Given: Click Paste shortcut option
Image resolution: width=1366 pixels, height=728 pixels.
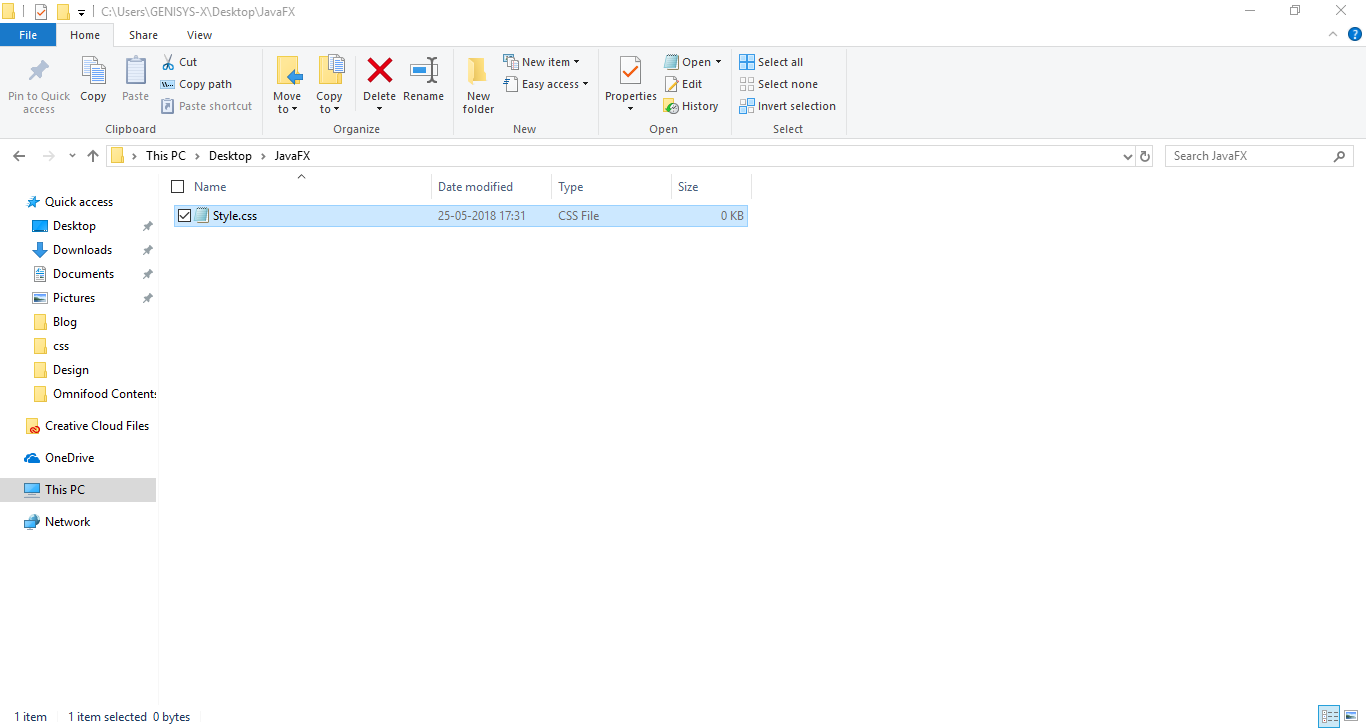Looking at the screenshot, I should [206, 106].
